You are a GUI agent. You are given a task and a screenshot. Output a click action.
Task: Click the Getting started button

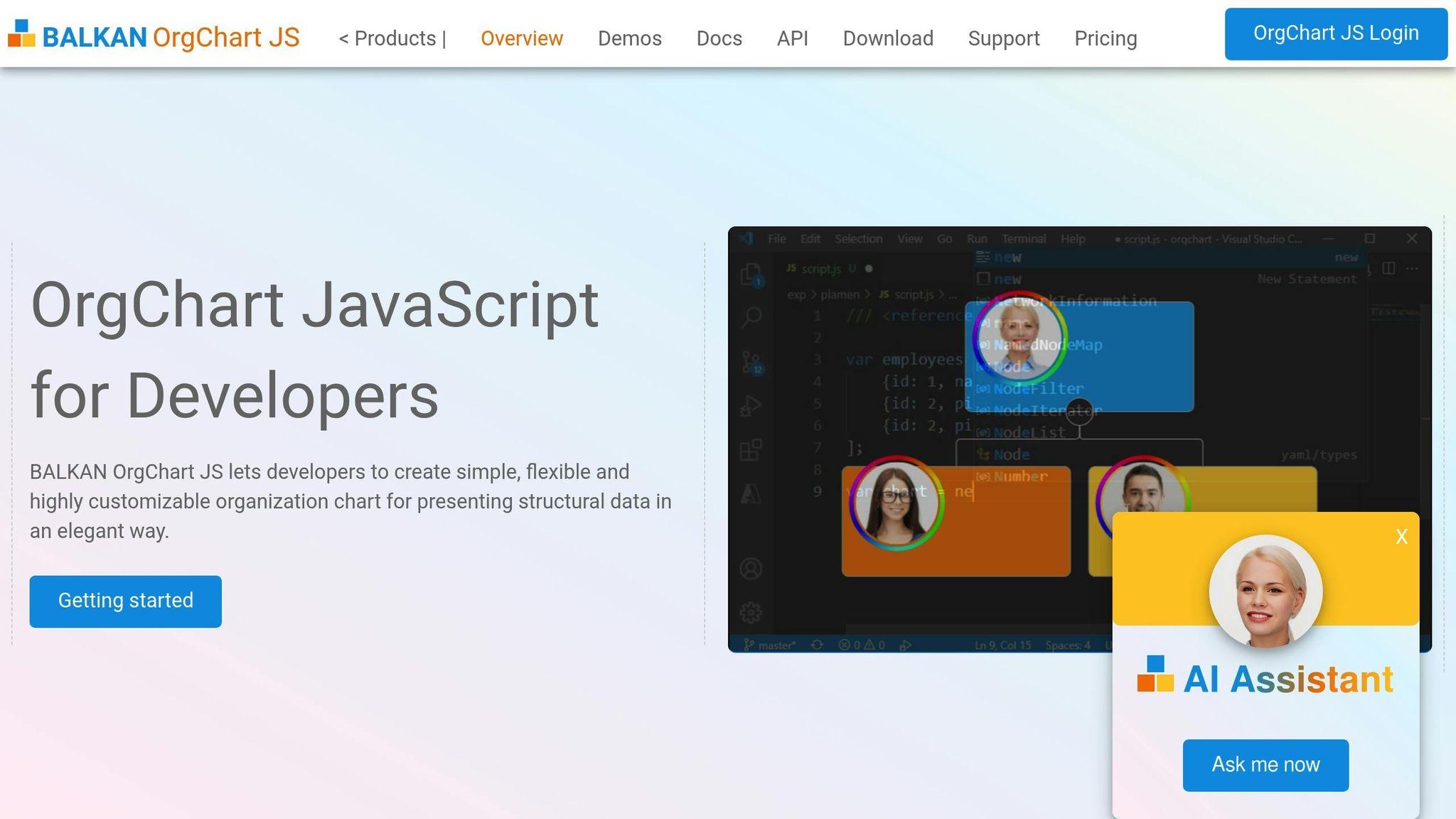point(126,601)
